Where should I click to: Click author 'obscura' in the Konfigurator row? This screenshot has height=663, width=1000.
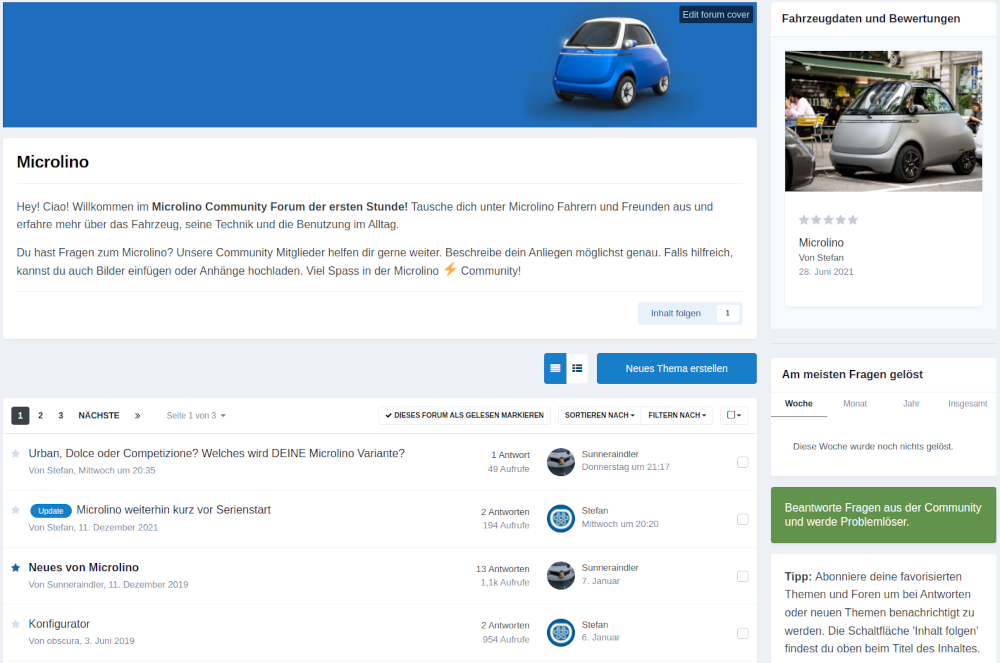tap(63, 641)
